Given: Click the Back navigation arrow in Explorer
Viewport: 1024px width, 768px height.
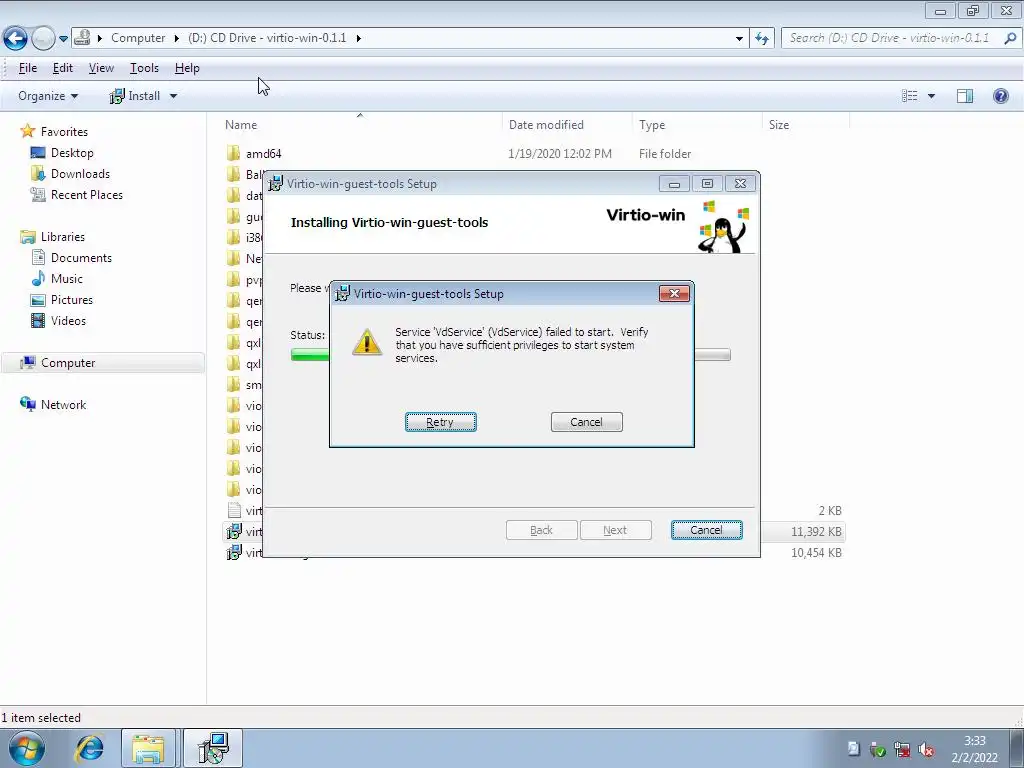Looking at the screenshot, I should (16, 38).
